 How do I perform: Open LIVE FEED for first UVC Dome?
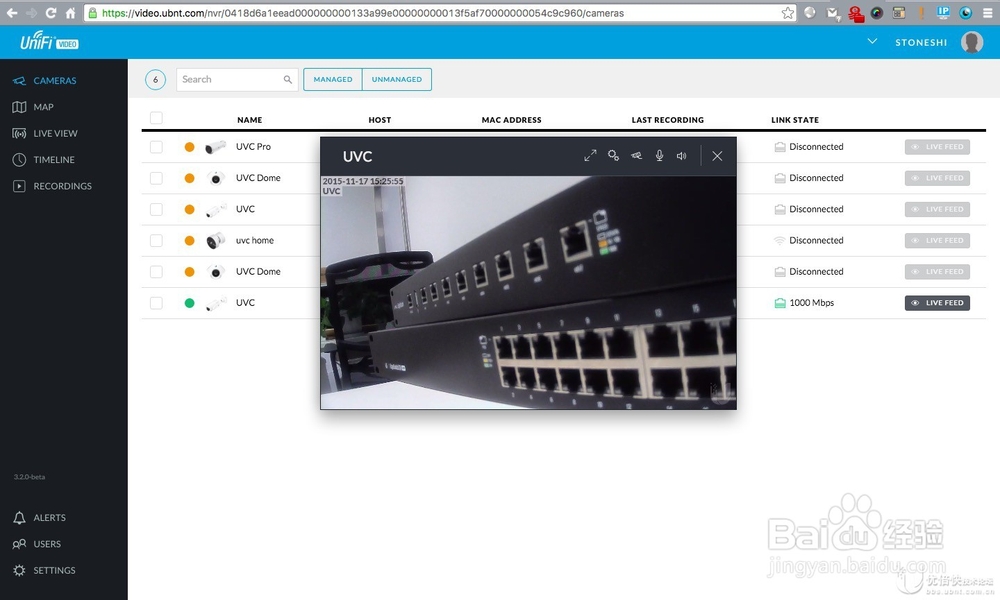(938, 178)
